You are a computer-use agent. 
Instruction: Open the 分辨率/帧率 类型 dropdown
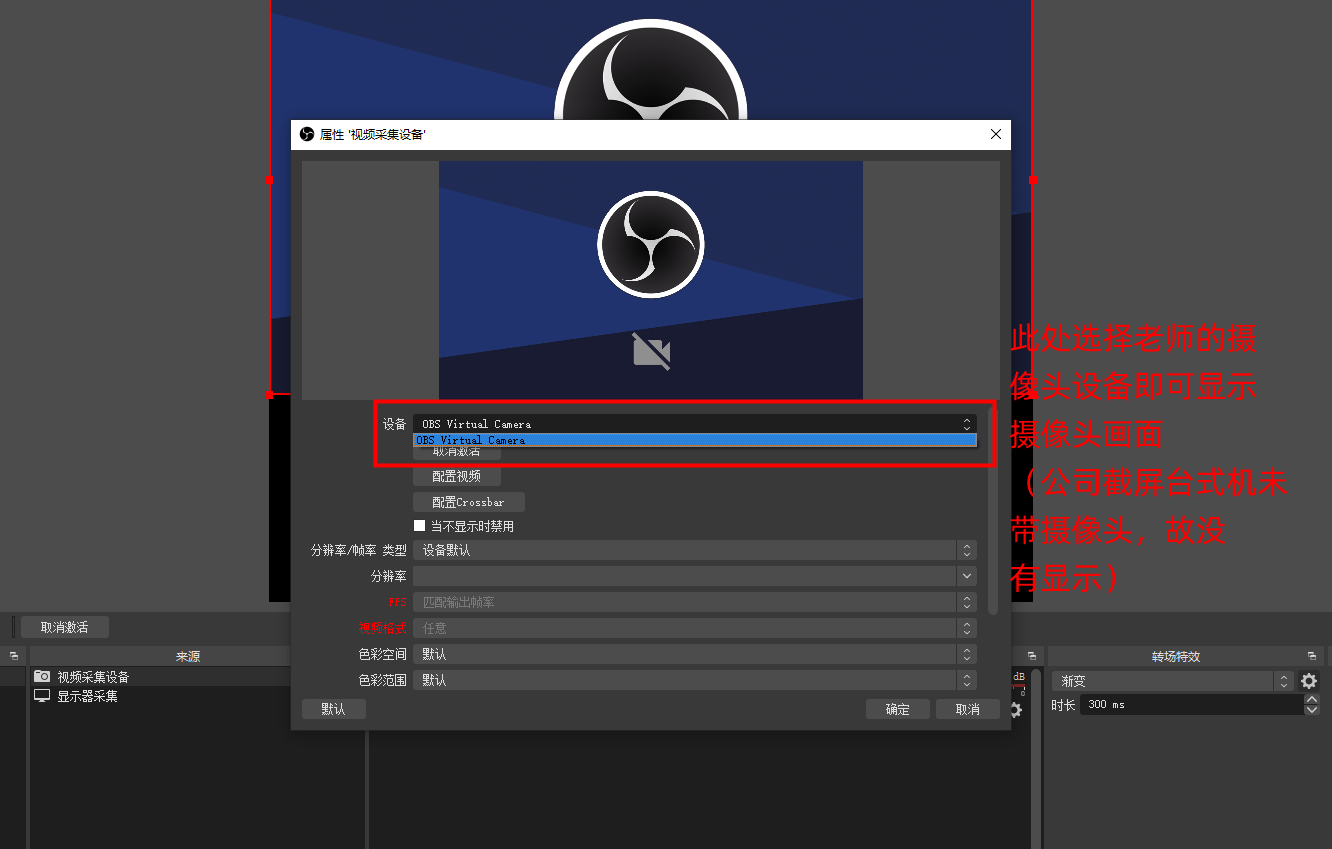click(x=694, y=550)
